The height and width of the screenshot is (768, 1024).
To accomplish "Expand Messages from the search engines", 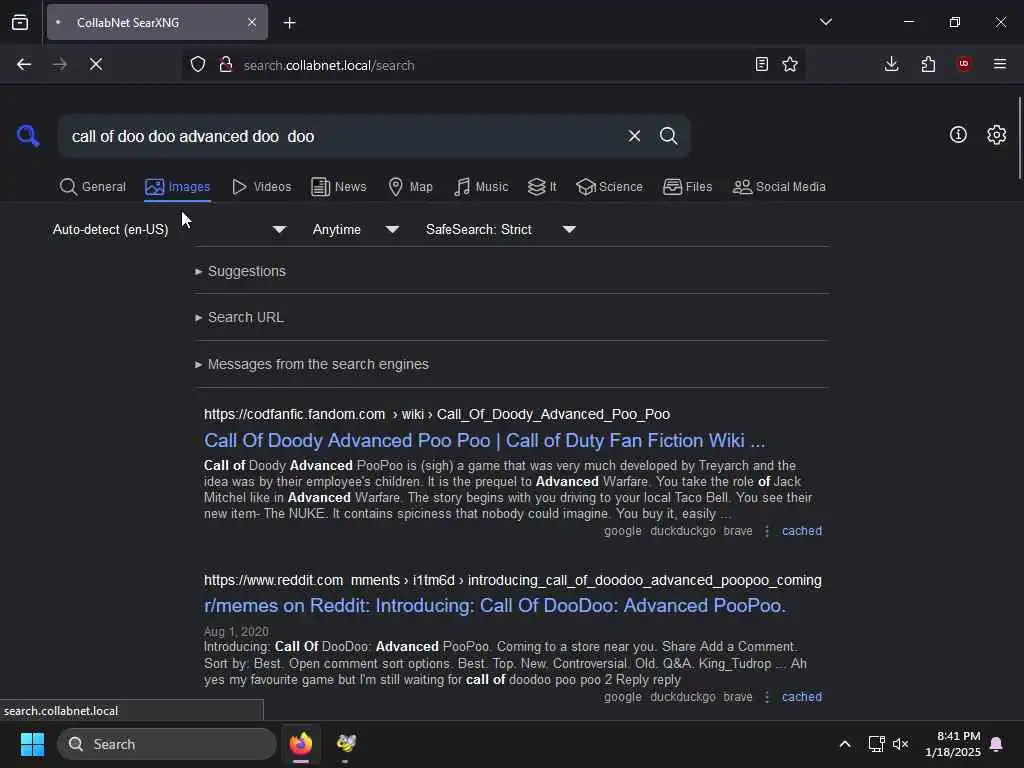I will [312, 364].
